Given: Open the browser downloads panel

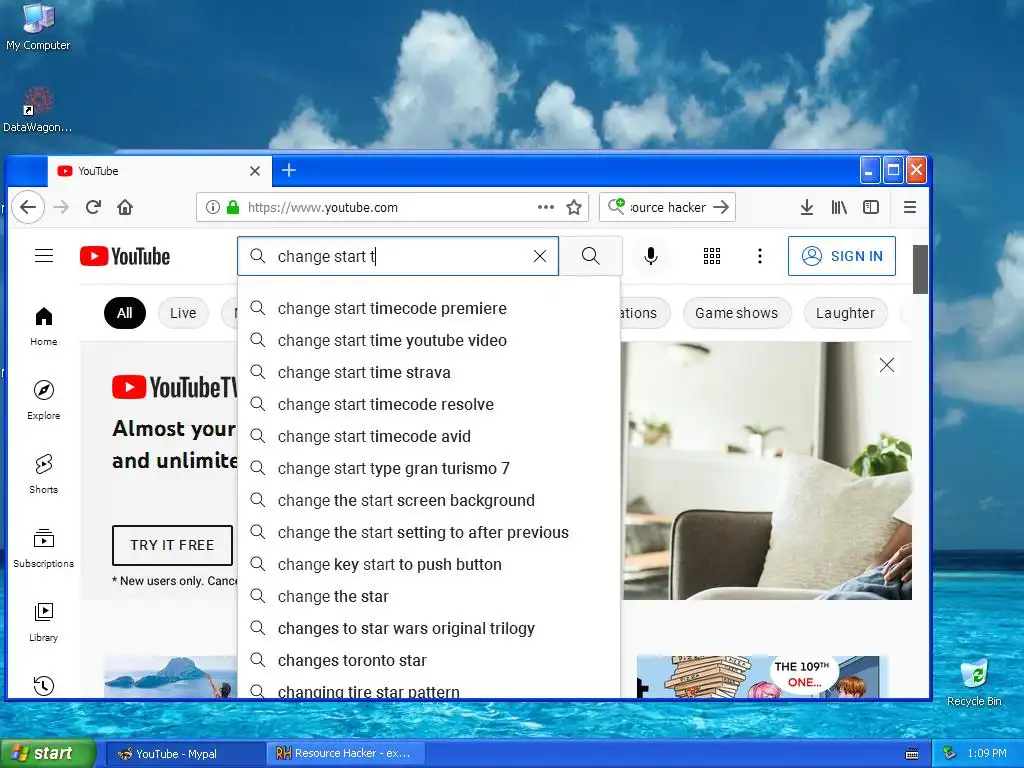Looking at the screenshot, I should pos(807,208).
